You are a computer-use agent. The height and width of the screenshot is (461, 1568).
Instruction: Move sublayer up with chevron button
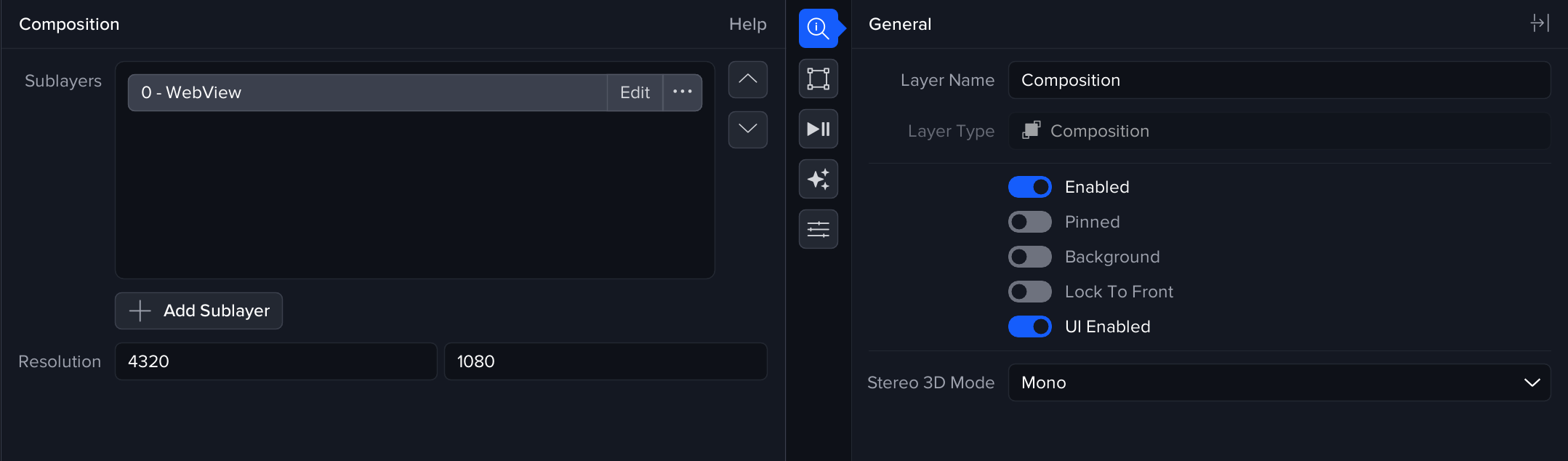coord(747,79)
